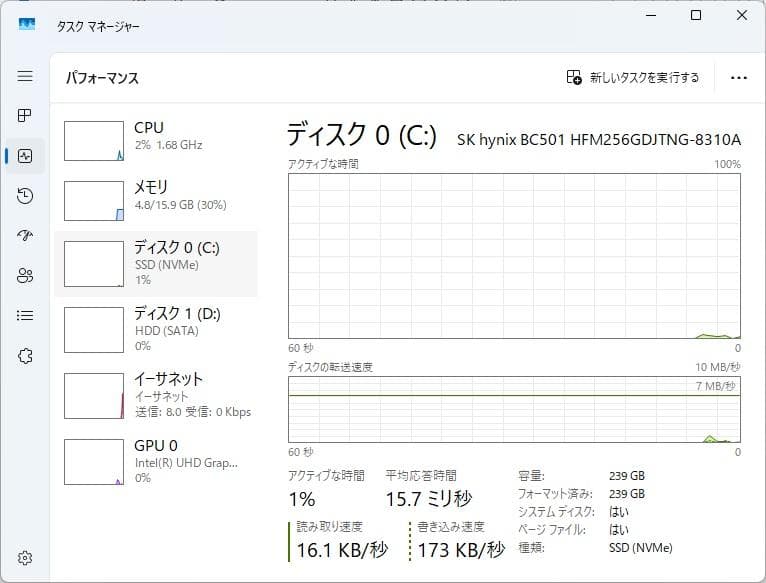Click the アクティブな時間 large graph
This screenshot has width=766, height=583.
click(x=514, y=256)
